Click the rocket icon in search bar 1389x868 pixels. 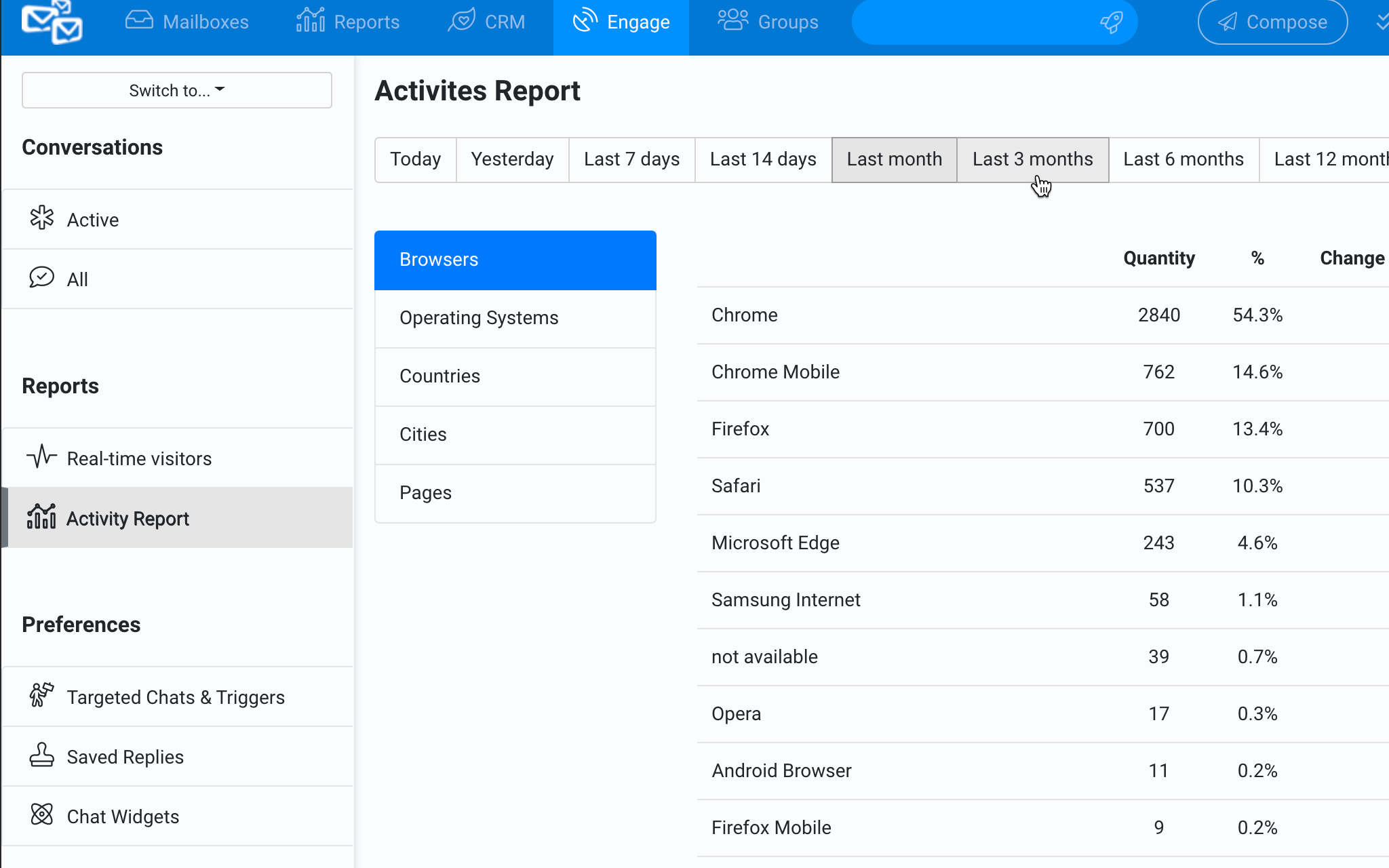tap(1111, 22)
